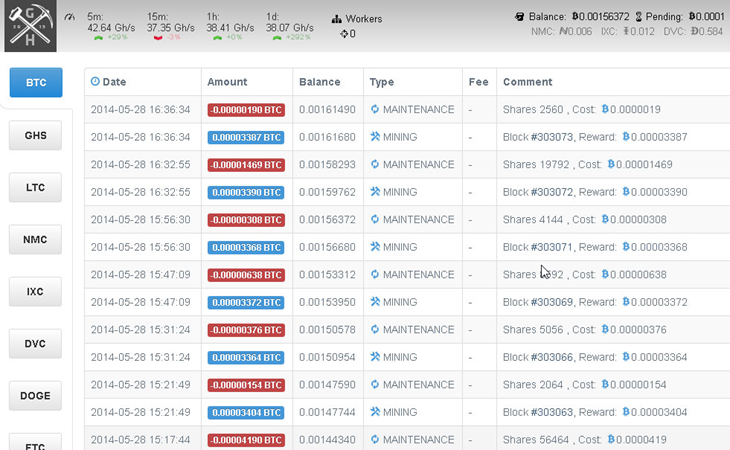Viewport: 730px width, 450px height.
Task: Open the IXC currency tab
Action: pos(35,292)
